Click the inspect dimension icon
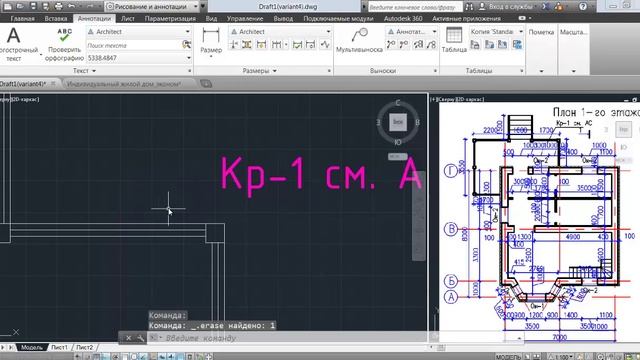 298,44
